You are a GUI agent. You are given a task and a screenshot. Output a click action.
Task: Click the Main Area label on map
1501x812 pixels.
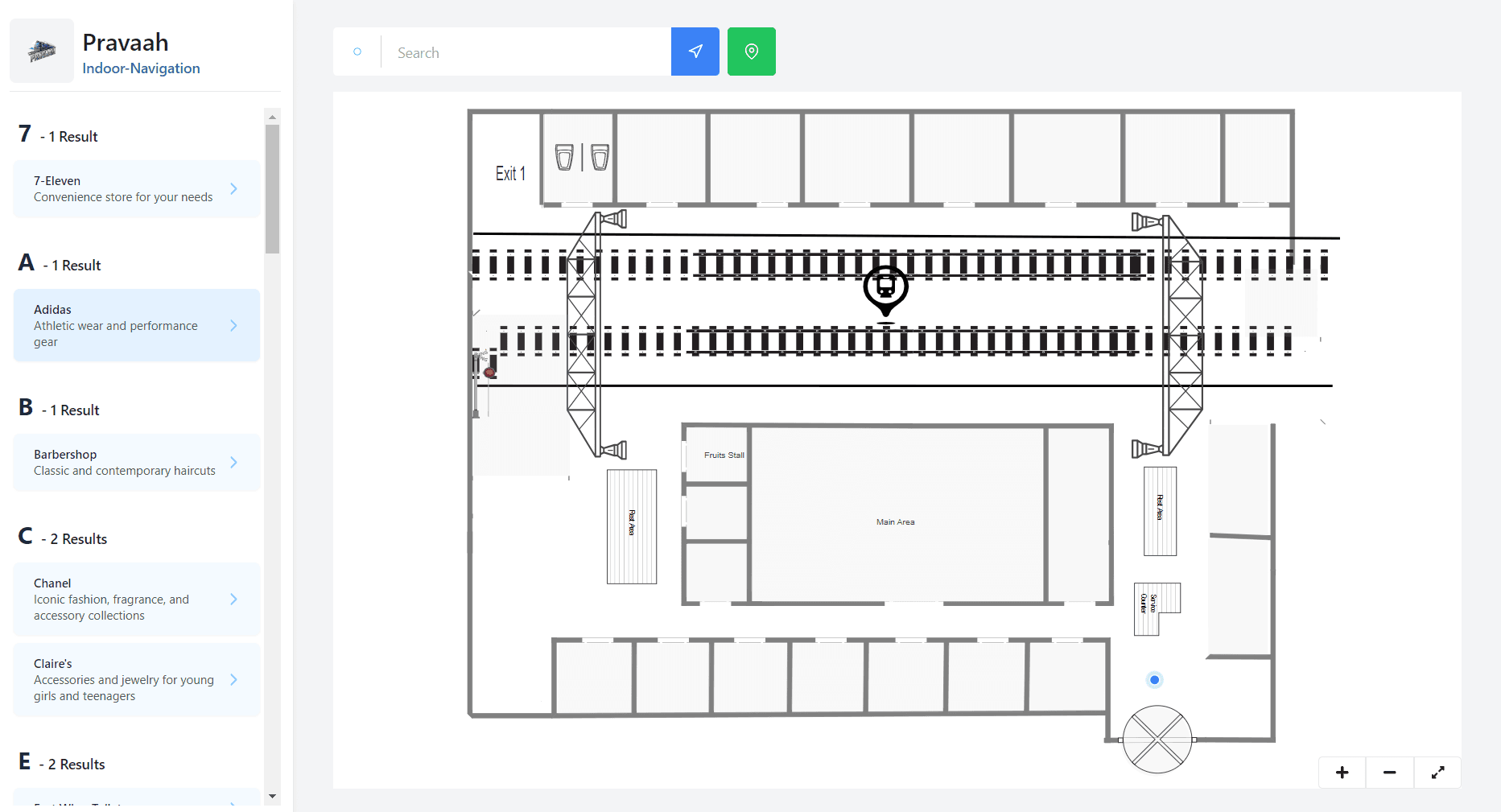point(895,522)
